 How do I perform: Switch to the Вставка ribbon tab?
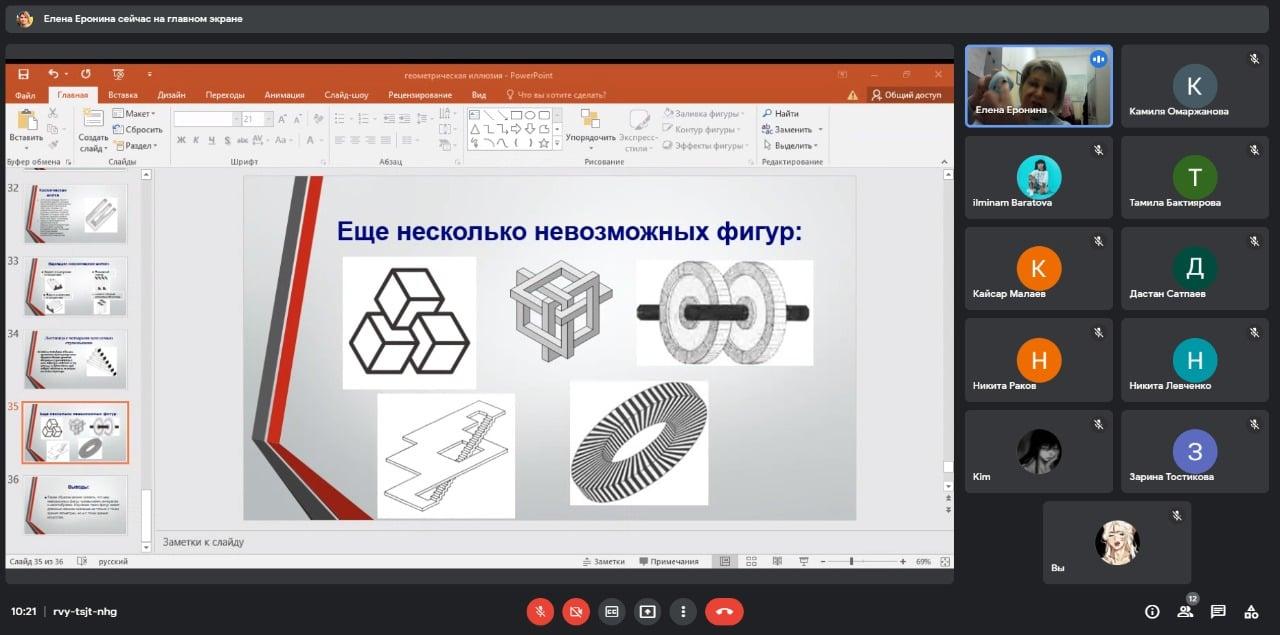point(123,95)
